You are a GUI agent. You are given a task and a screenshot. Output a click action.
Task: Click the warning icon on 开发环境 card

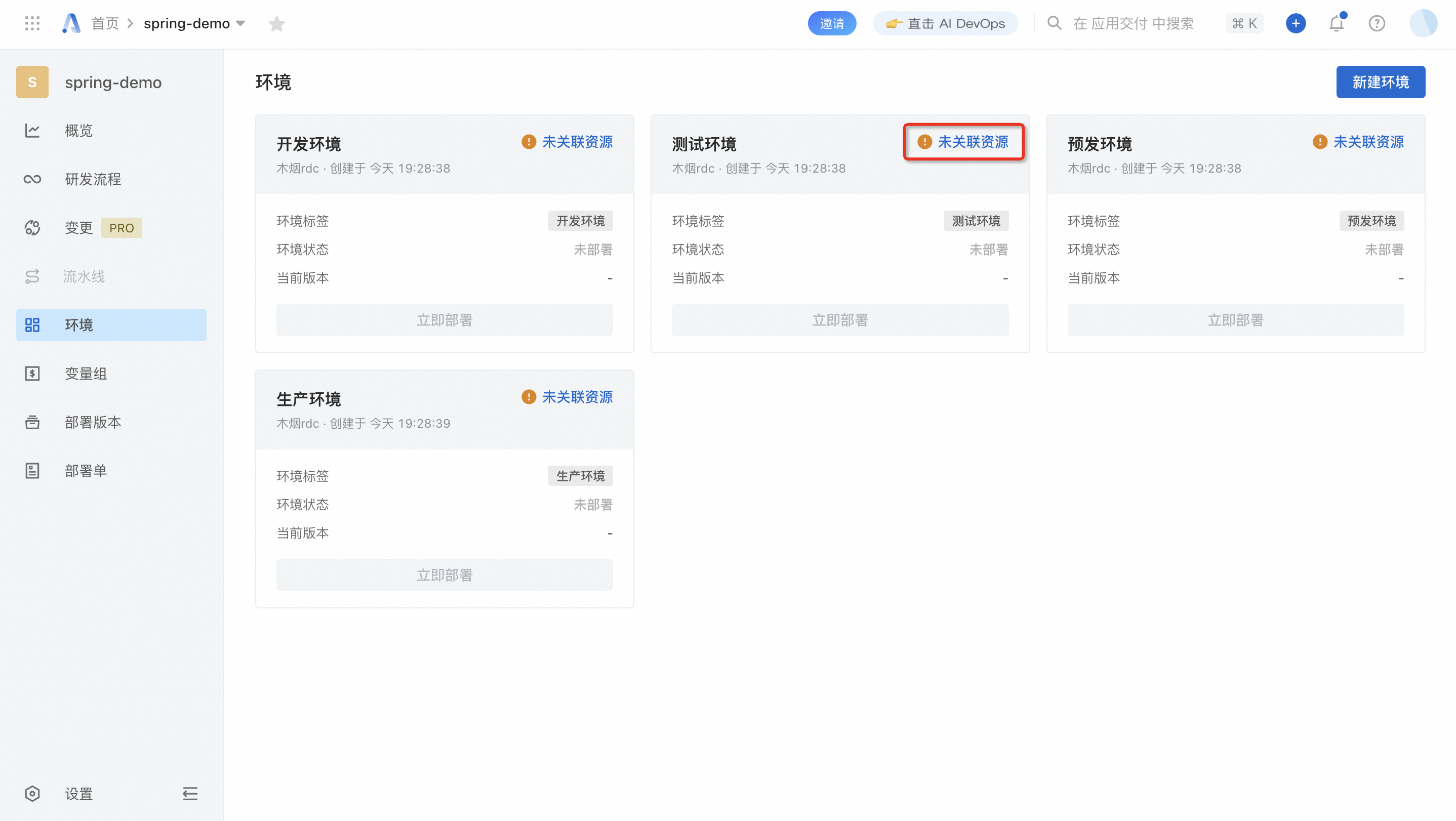click(x=529, y=142)
